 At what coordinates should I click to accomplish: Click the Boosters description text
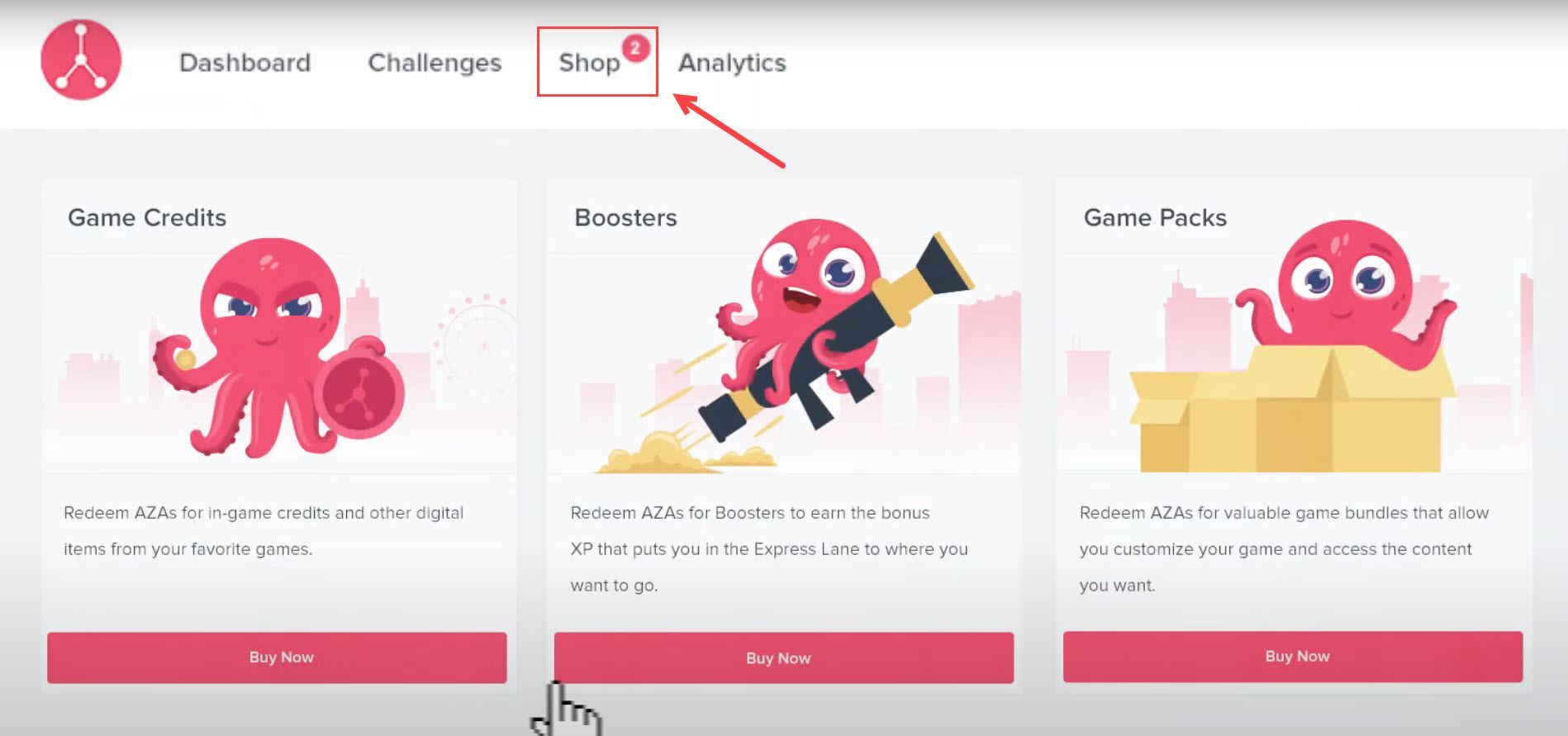(769, 549)
